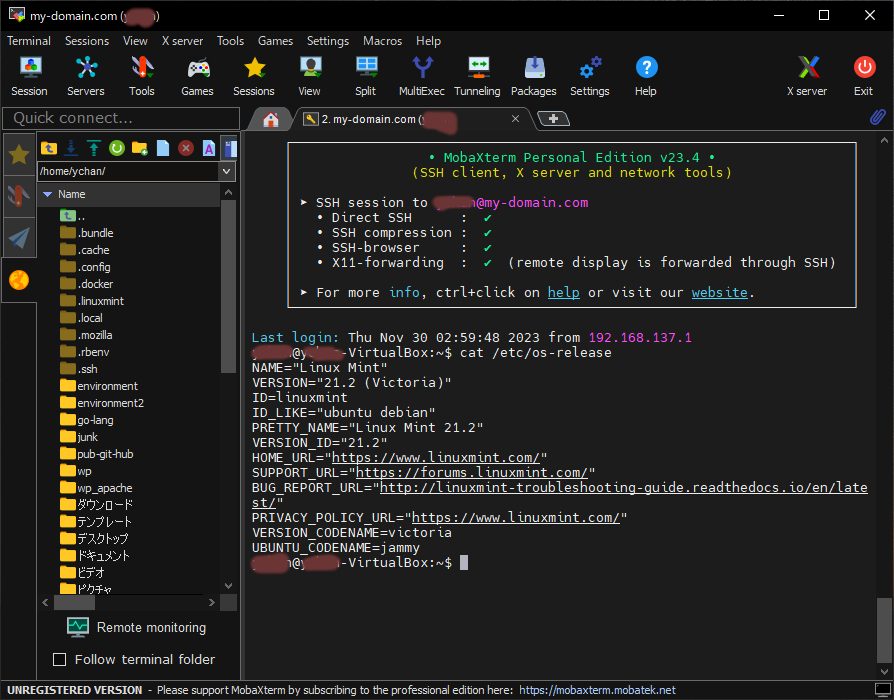This screenshot has height=700, width=894.
Task: Open the Sessions menu
Action: [87, 41]
